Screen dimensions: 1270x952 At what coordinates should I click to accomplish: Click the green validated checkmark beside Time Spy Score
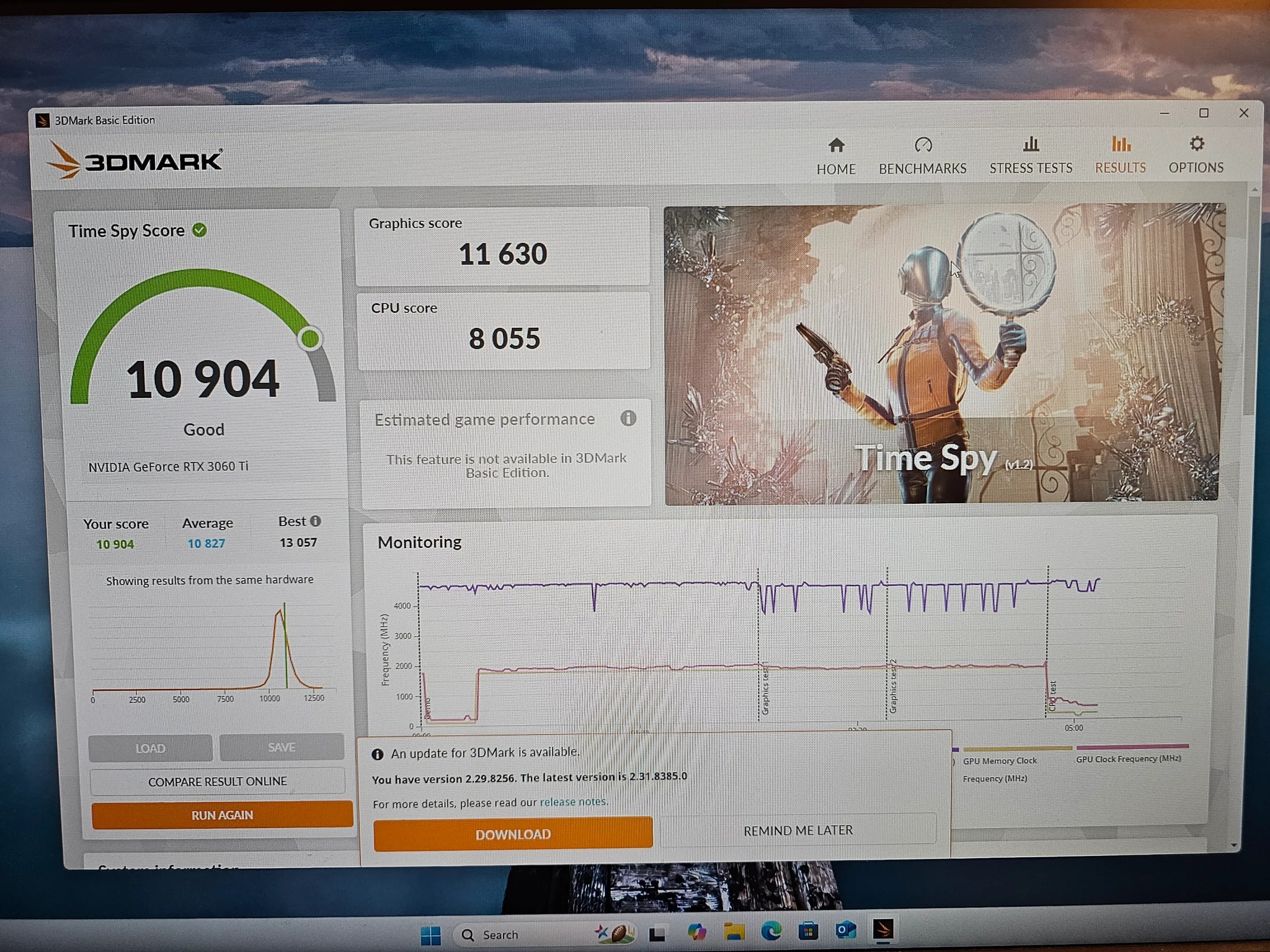tap(199, 230)
